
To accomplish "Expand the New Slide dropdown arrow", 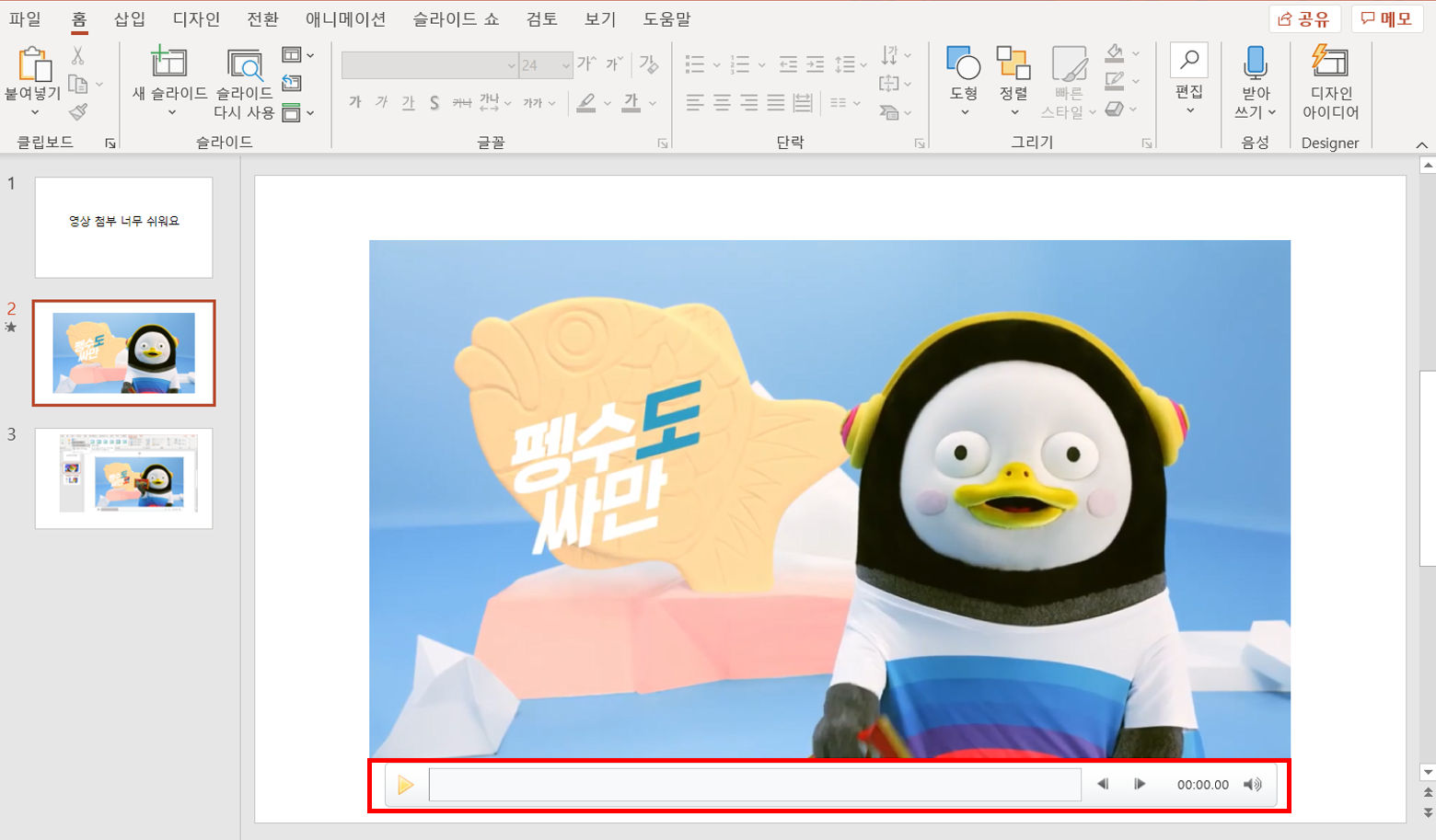I will (171, 112).
